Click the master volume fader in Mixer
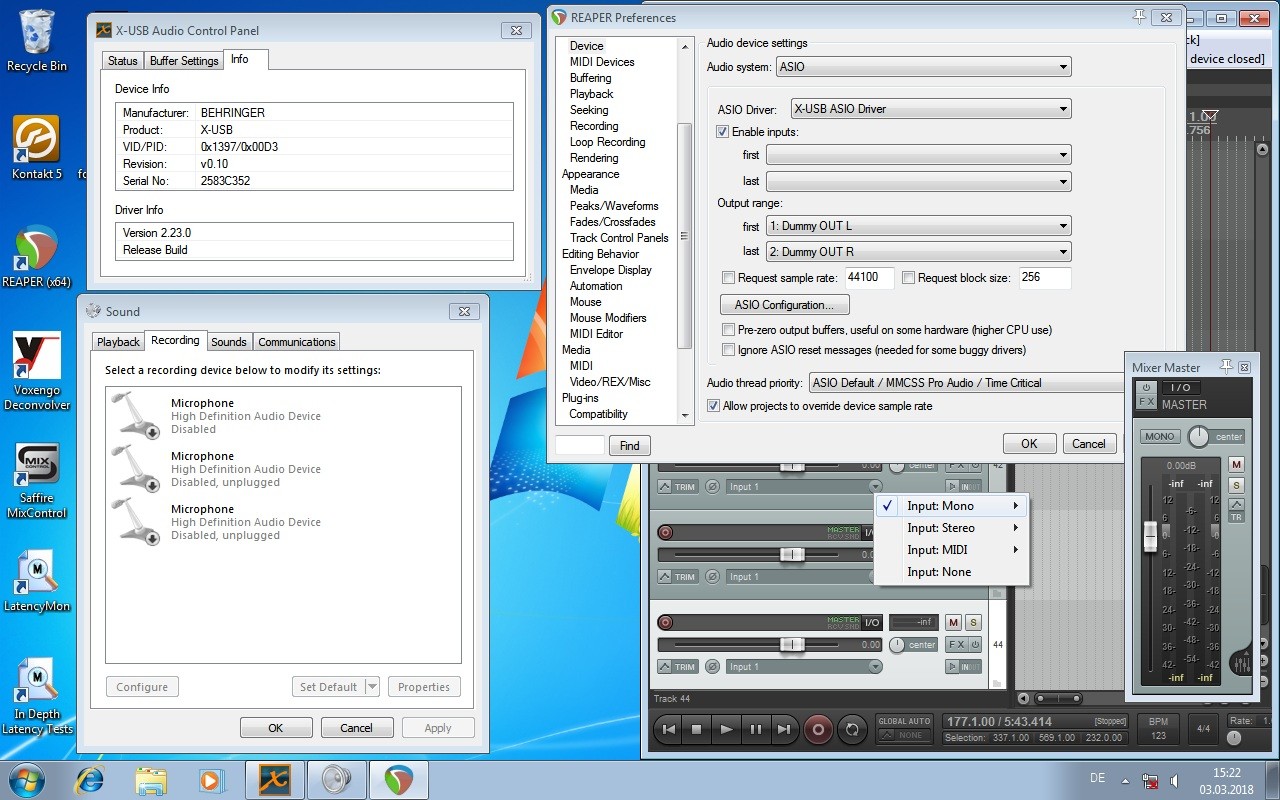This screenshot has height=800, width=1280. pyautogui.click(x=1150, y=537)
